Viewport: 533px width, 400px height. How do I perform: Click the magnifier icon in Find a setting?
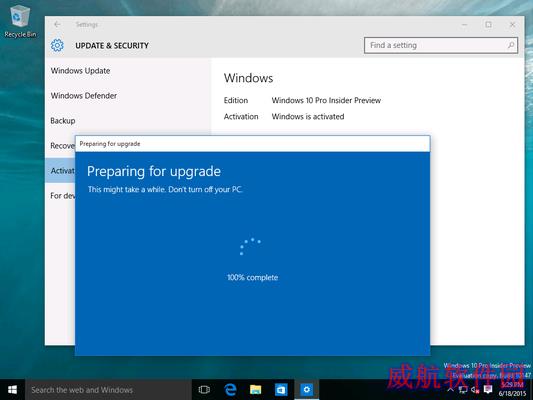(x=511, y=45)
